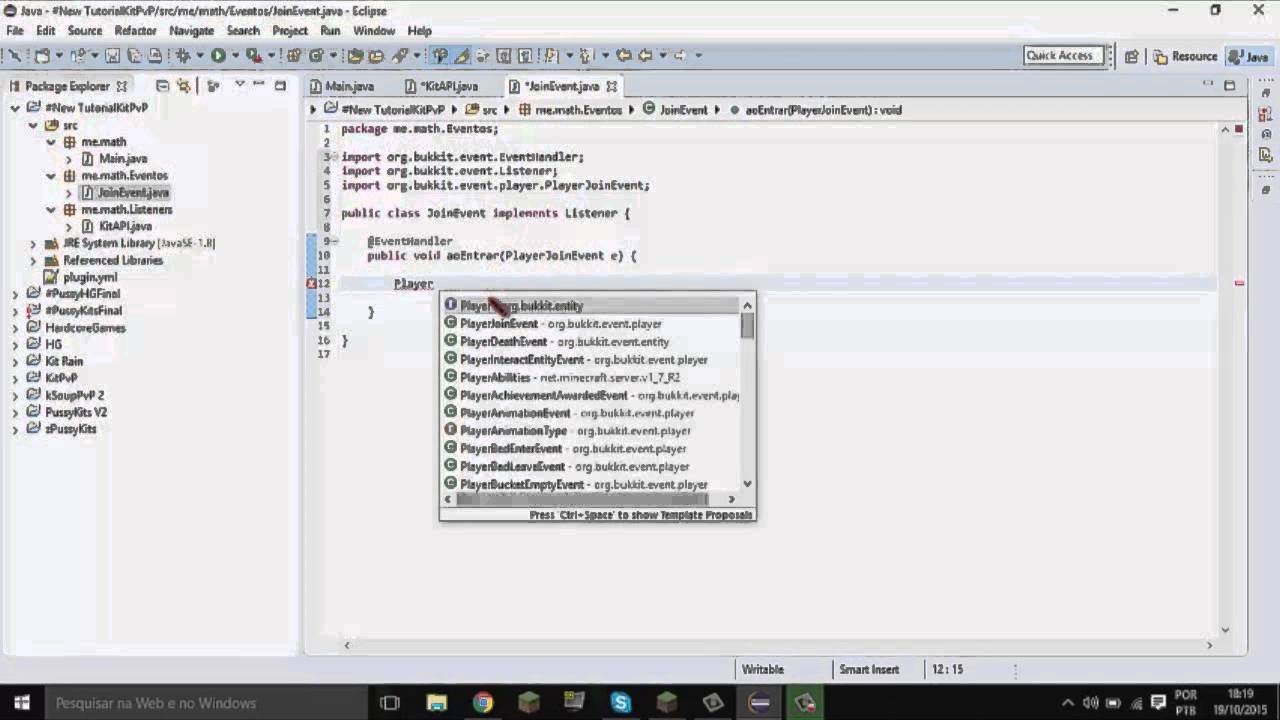
Task: Expand the HardcoreGames project
Action: click(x=15, y=327)
